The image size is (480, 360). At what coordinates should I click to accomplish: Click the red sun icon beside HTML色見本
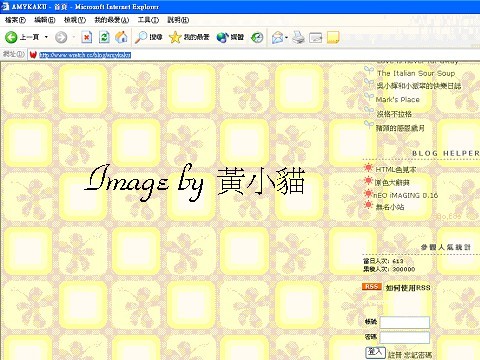[368, 168]
